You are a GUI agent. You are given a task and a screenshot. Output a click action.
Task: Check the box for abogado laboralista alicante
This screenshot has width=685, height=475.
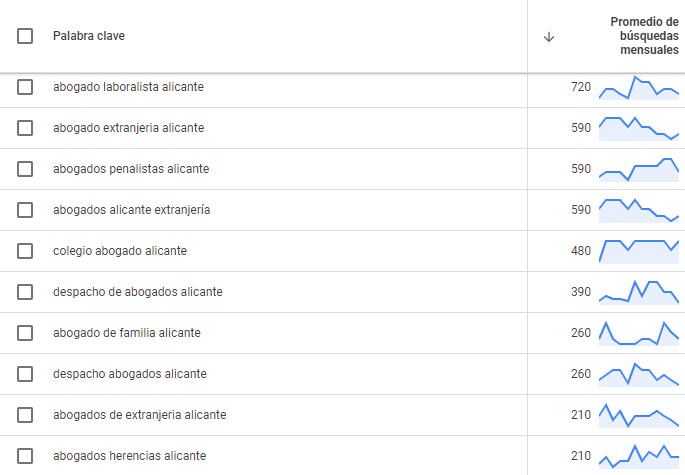[25, 87]
